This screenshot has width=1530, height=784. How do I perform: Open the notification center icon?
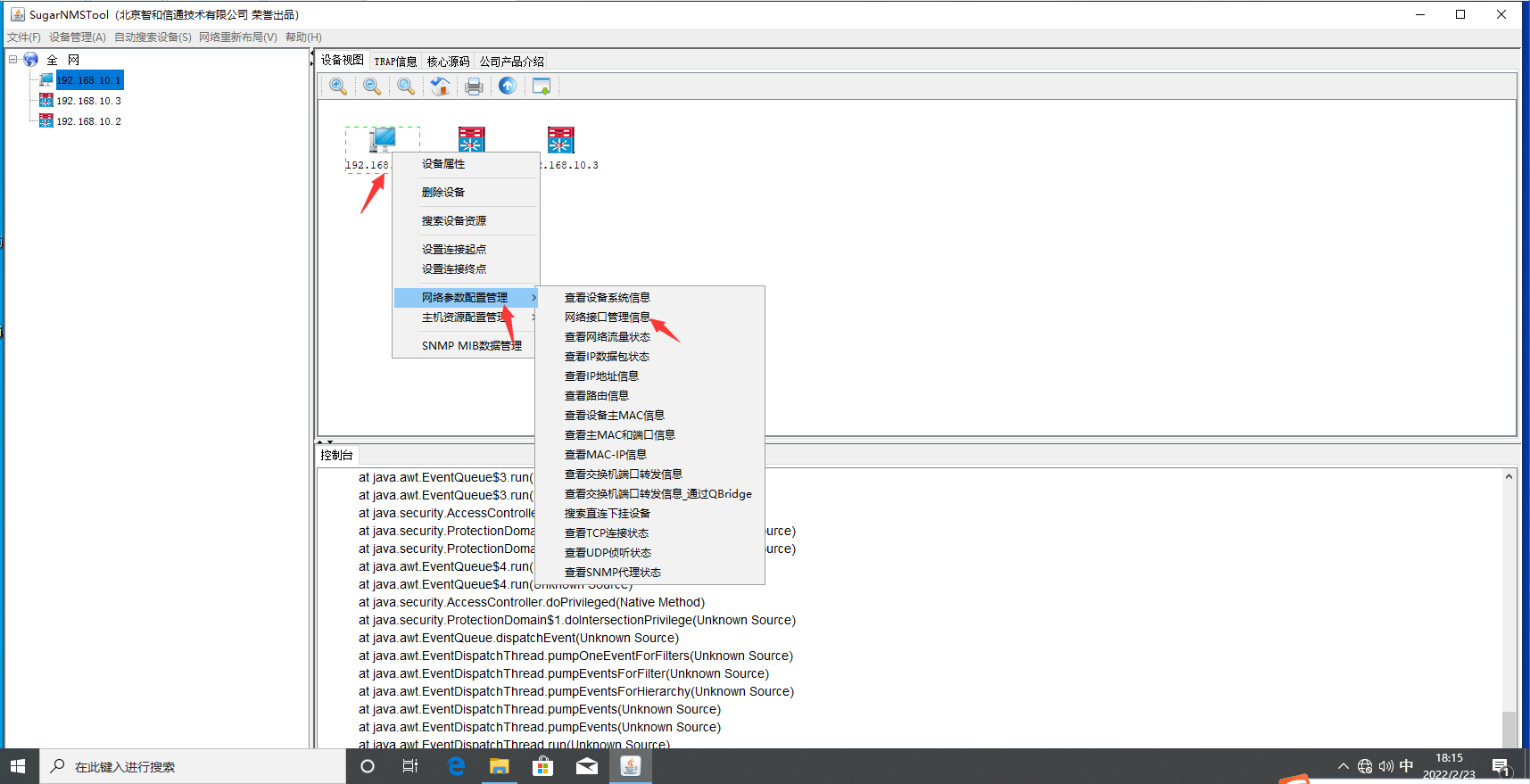pyautogui.click(x=1501, y=767)
